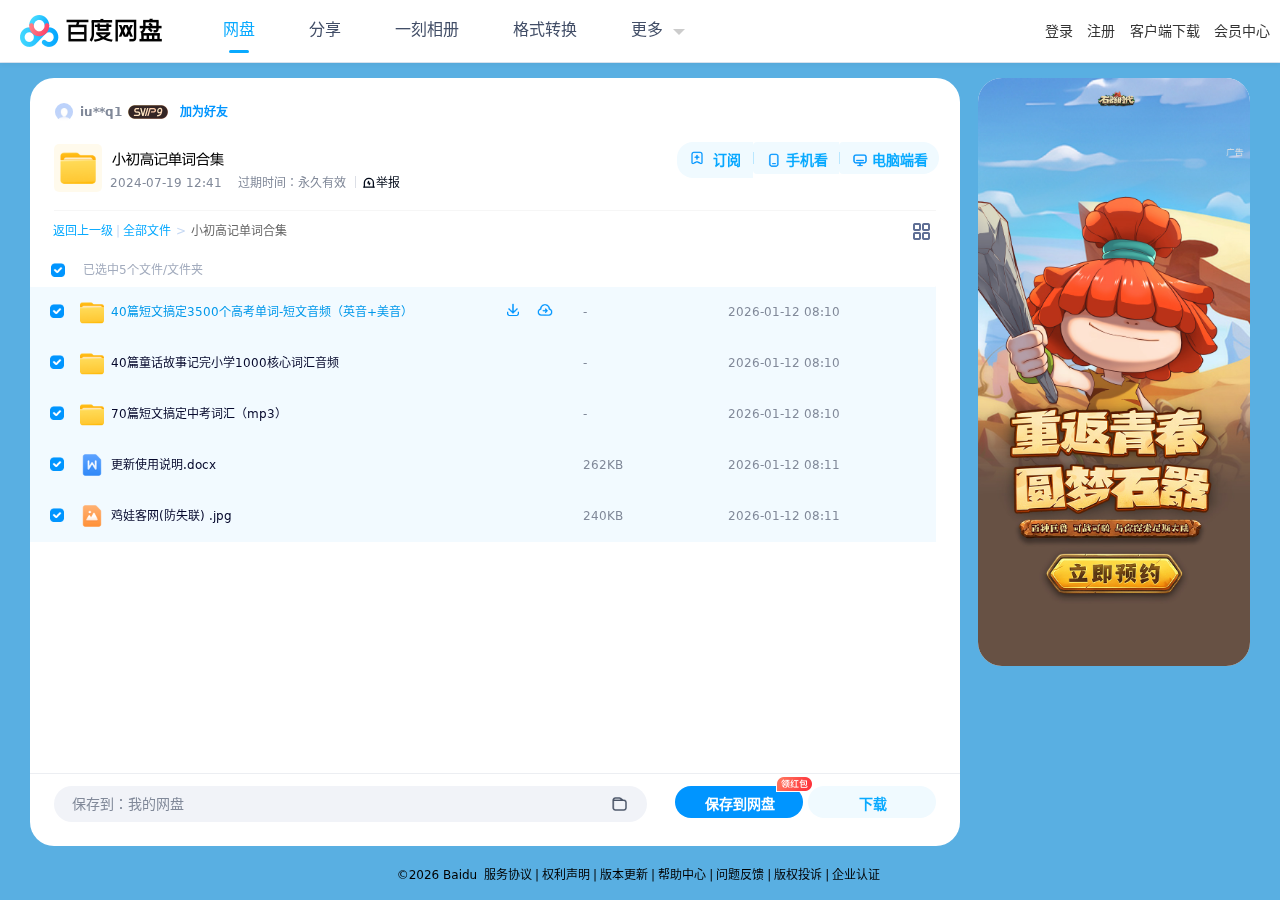Click 版本更新 footer link

point(624,874)
